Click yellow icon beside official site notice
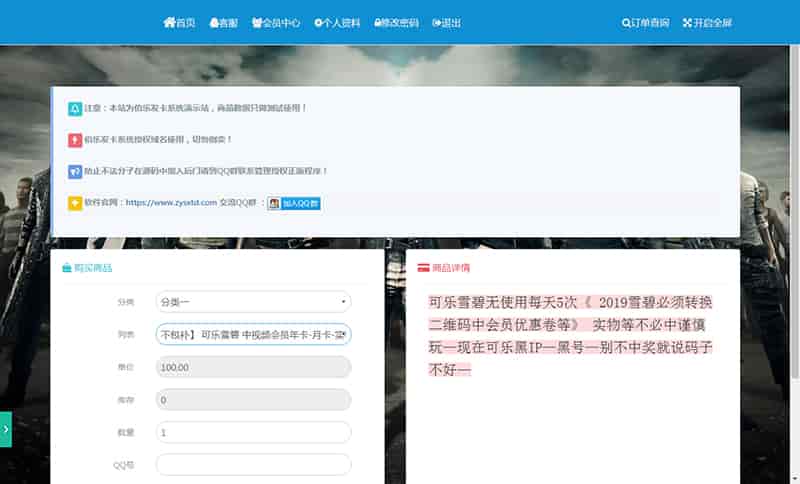 pyautogui.click(x=75, y=203)
